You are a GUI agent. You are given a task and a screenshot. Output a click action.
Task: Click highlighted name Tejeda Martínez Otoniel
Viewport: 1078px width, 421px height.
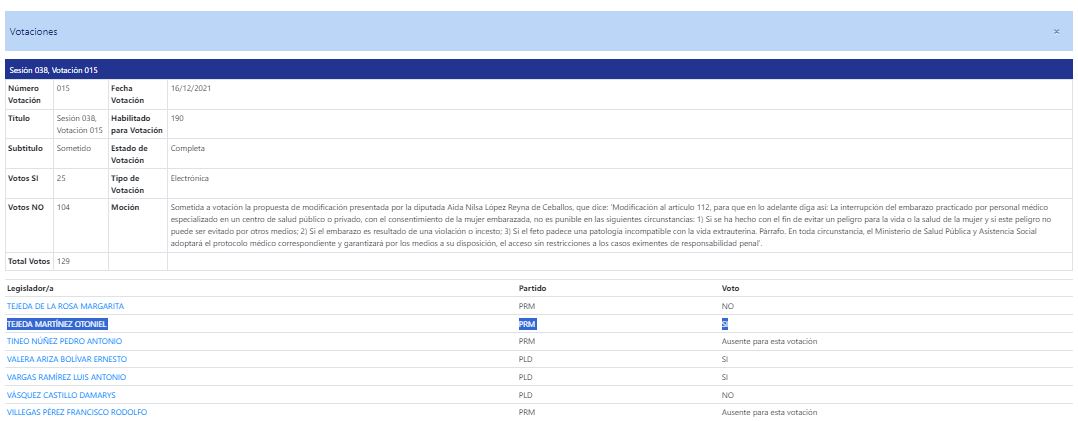click(x=57, y=324)
